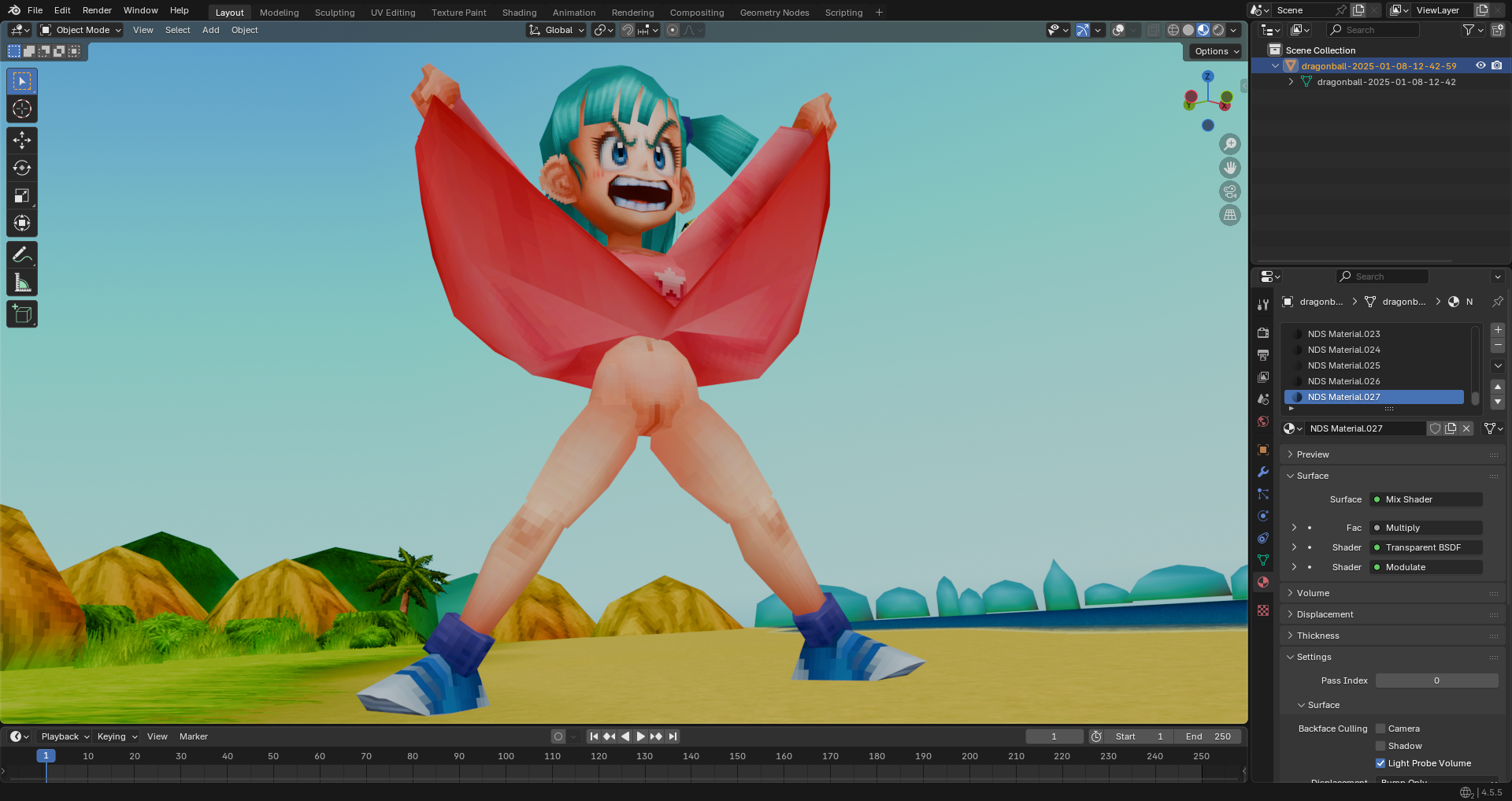Open the Output properties tab

pos(1263,355)
